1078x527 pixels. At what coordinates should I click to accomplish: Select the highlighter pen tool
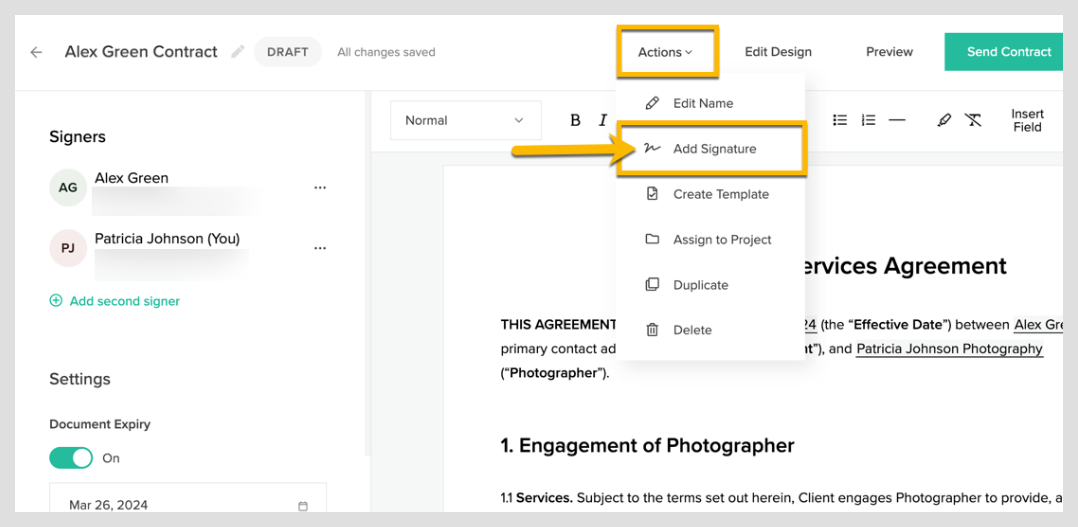coord(944,120)
